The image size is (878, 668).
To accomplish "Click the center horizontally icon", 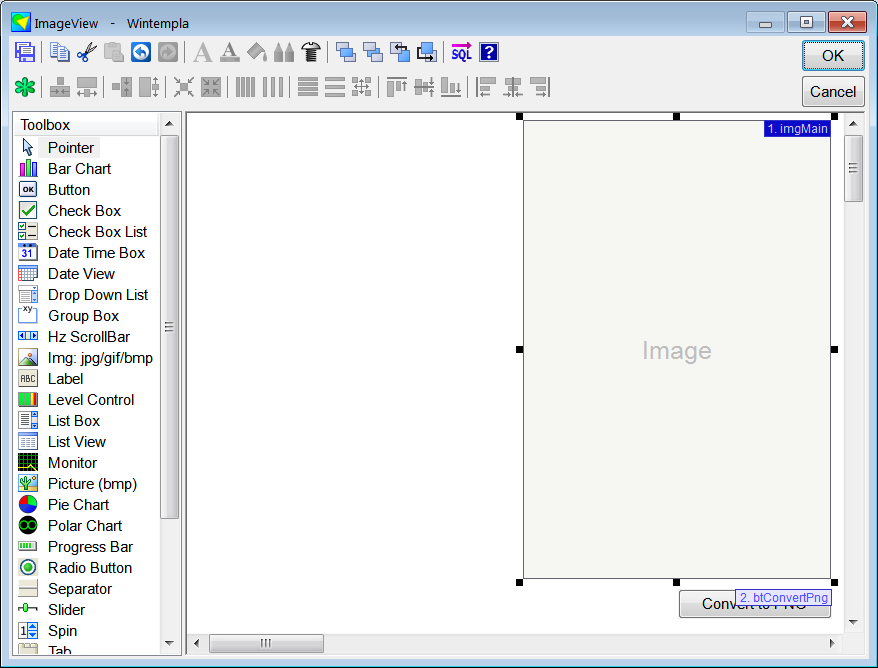I will [x=60, y=87].
